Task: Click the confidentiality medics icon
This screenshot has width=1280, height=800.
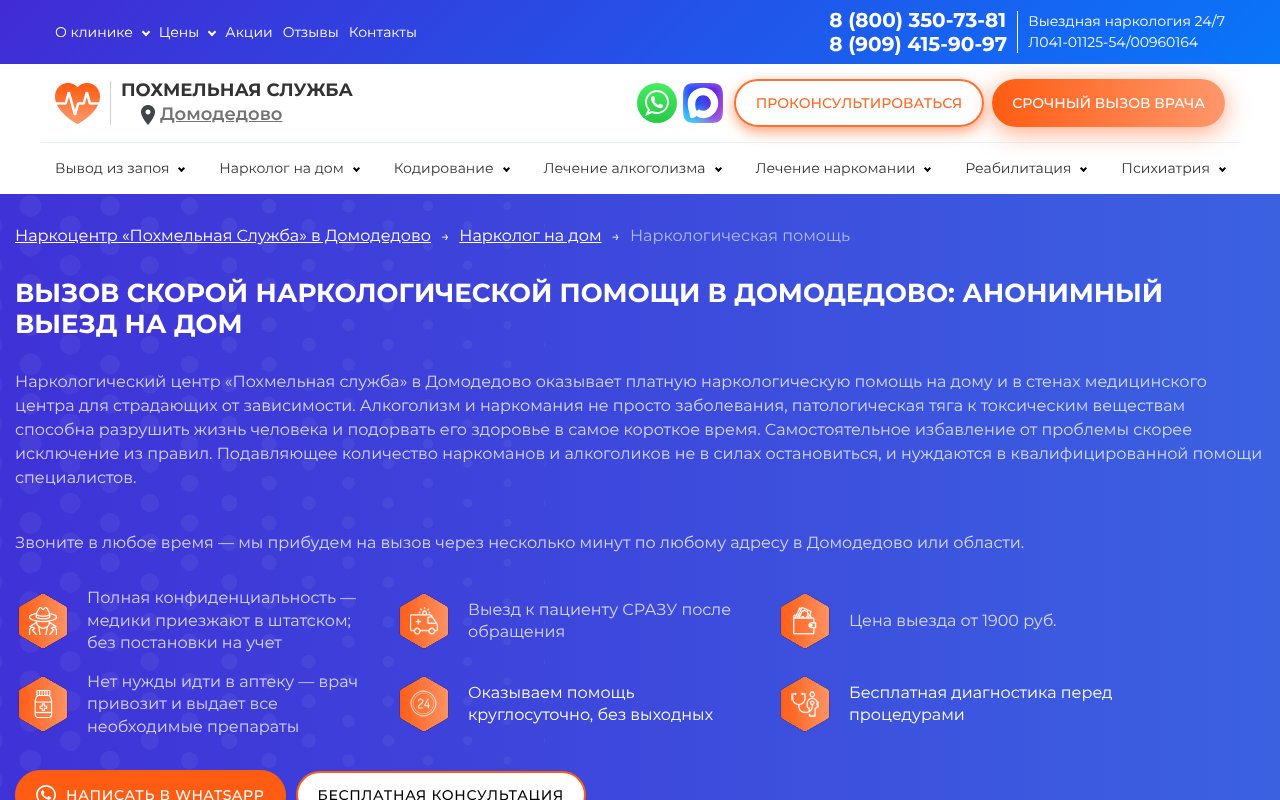Action: (x=43, y=621)
